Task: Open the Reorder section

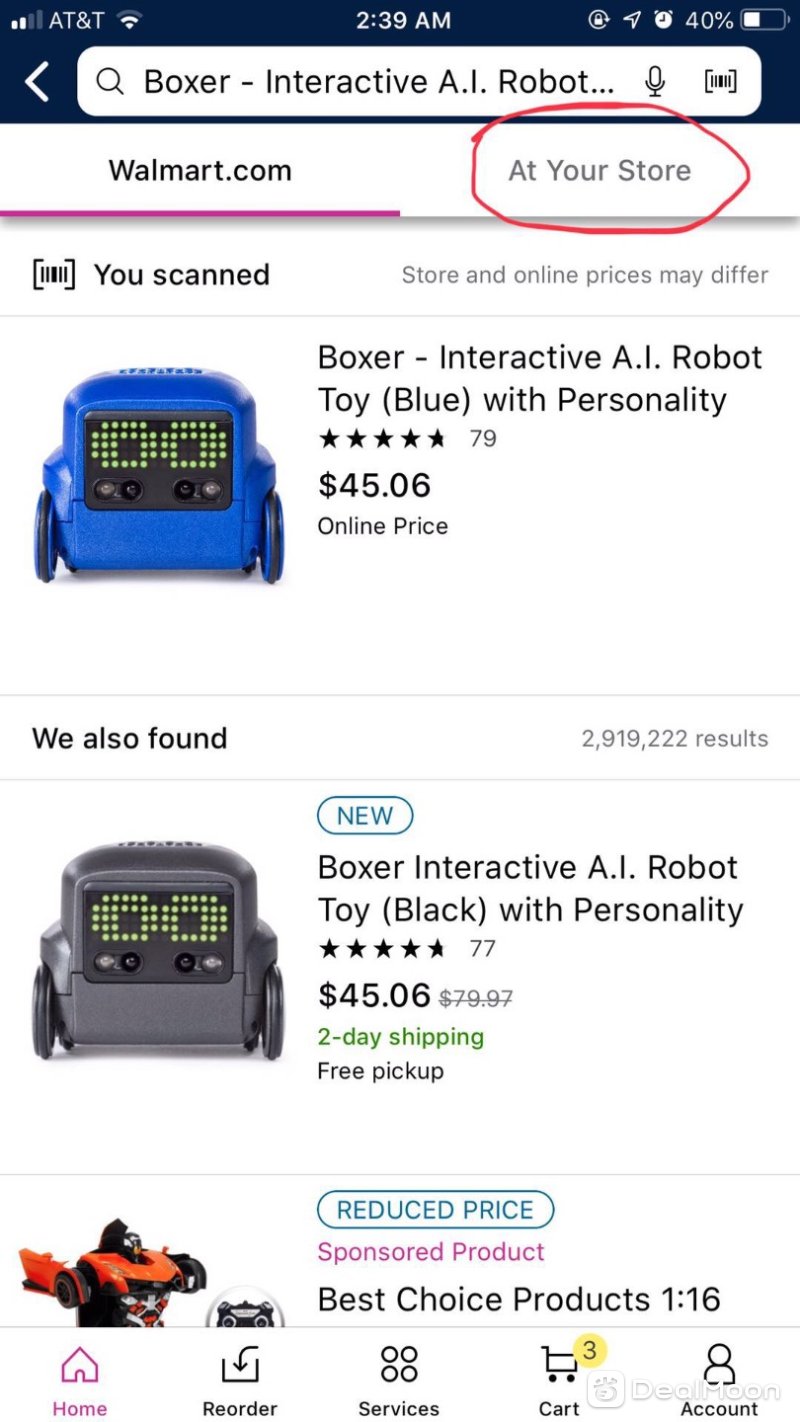Action: pos(240,1380)
